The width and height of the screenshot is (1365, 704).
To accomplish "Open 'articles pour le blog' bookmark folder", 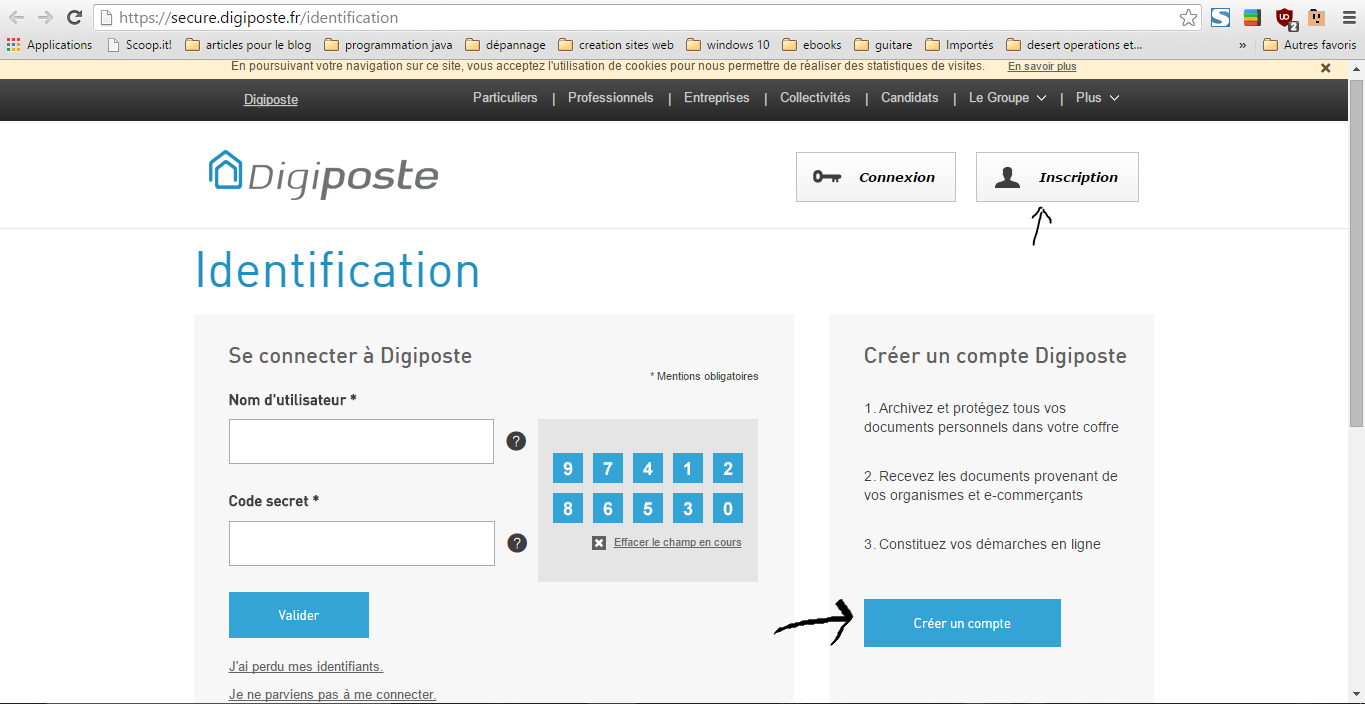I will click(x=248, y=45).
